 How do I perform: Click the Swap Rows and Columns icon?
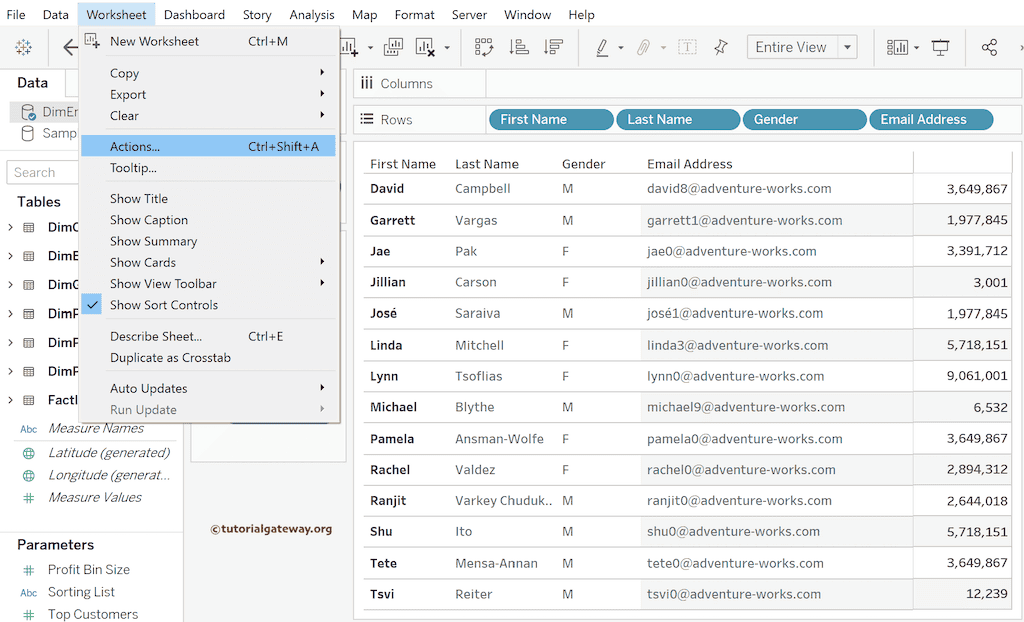(x=484, y=47)
